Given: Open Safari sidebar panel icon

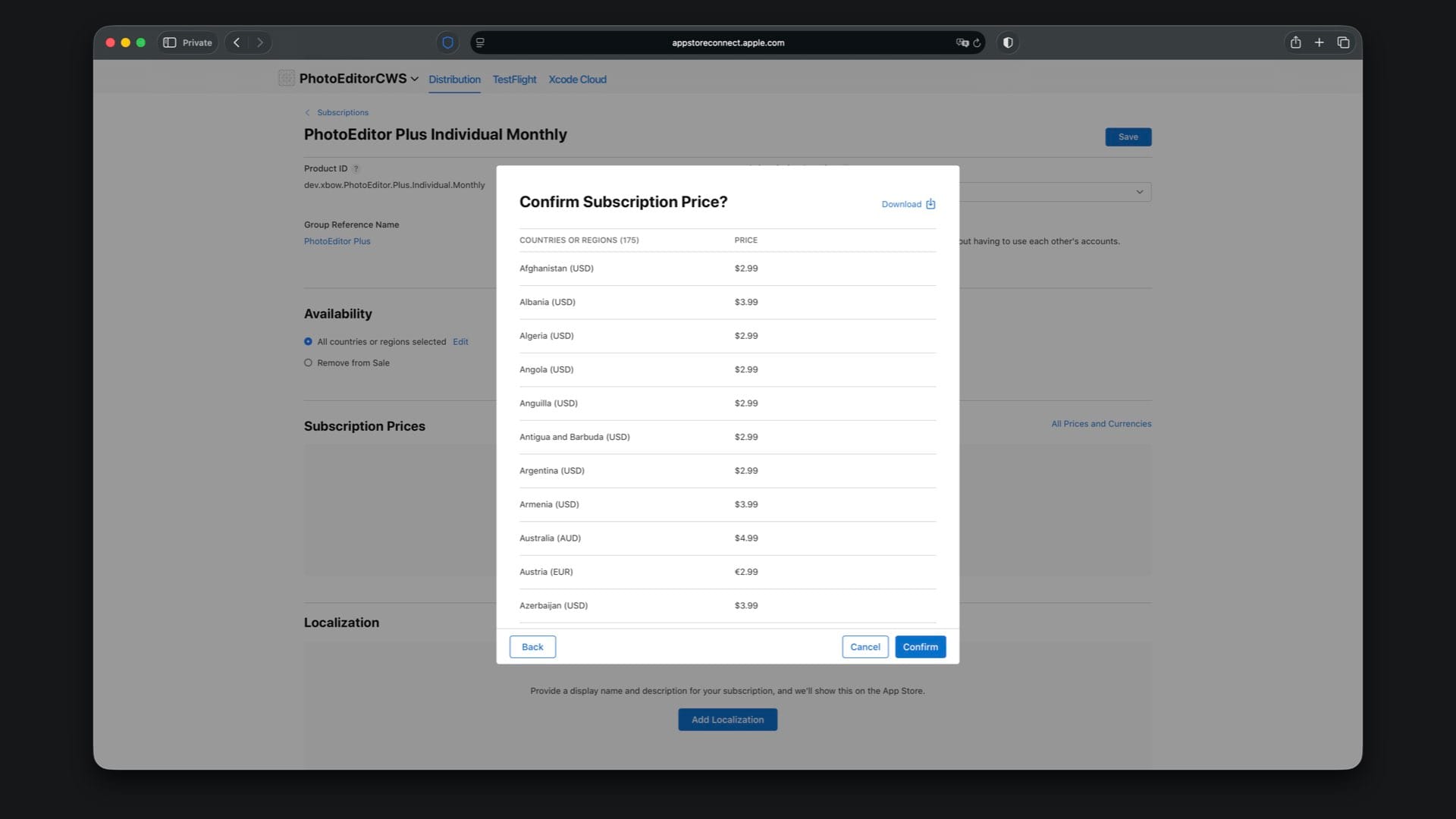Looking at the screenshot, I should 170,42.
